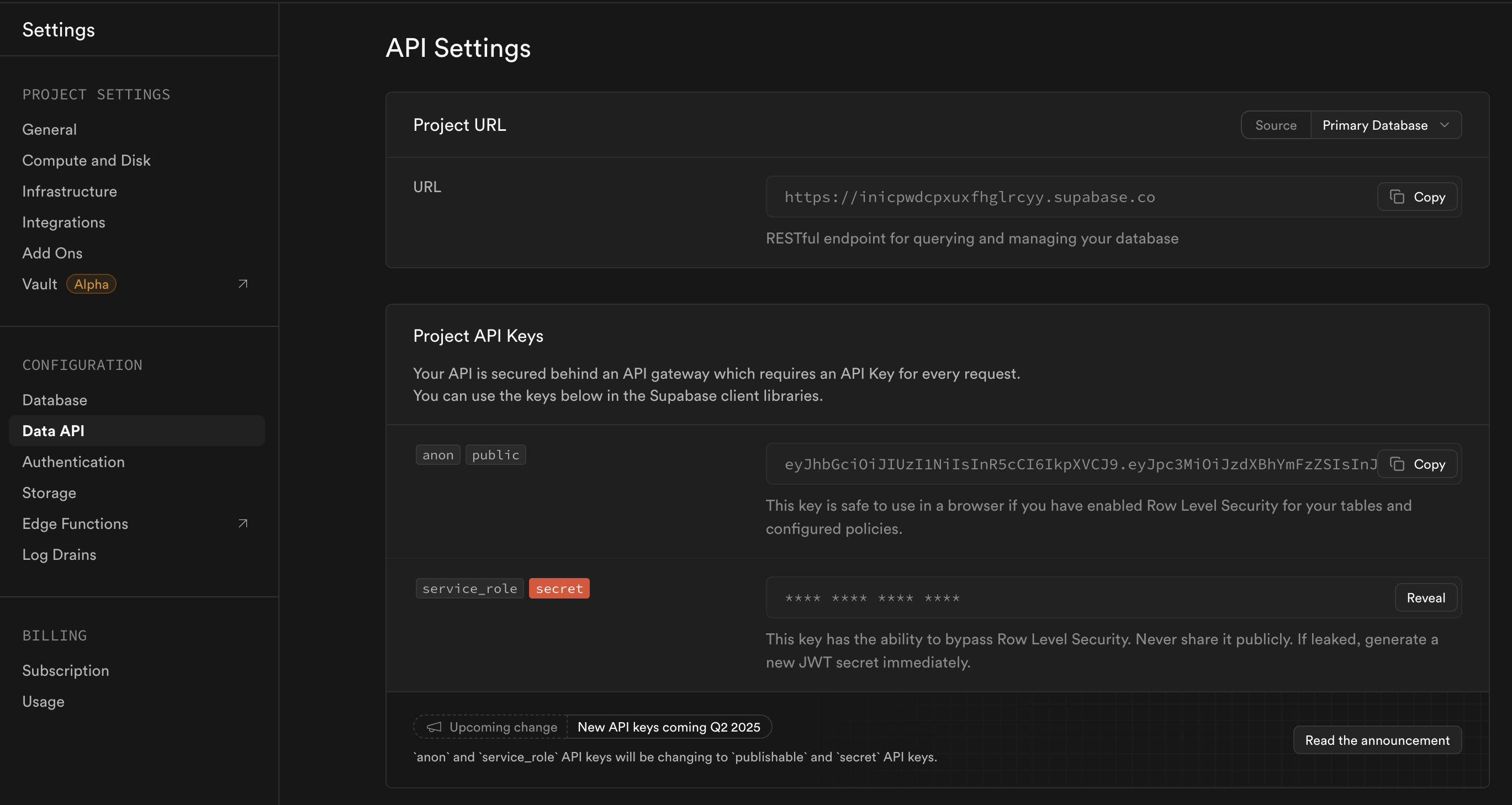Image resolution: width=1512 pixels, height=805 pixels.
Task: Click the service_role tag label
Action: coord(469,589)
